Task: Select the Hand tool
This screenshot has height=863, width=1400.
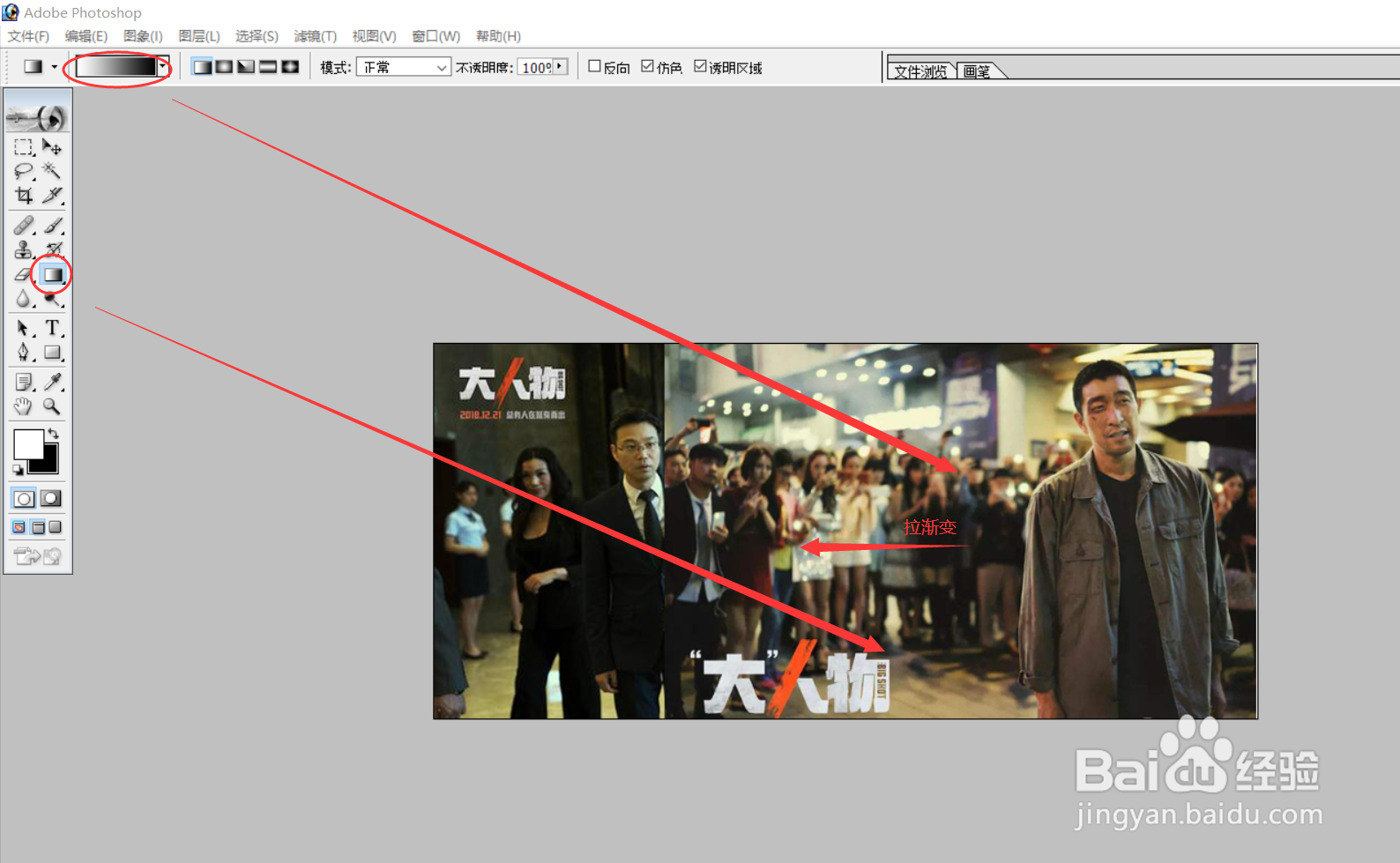Action: click(x=24, y=406)
